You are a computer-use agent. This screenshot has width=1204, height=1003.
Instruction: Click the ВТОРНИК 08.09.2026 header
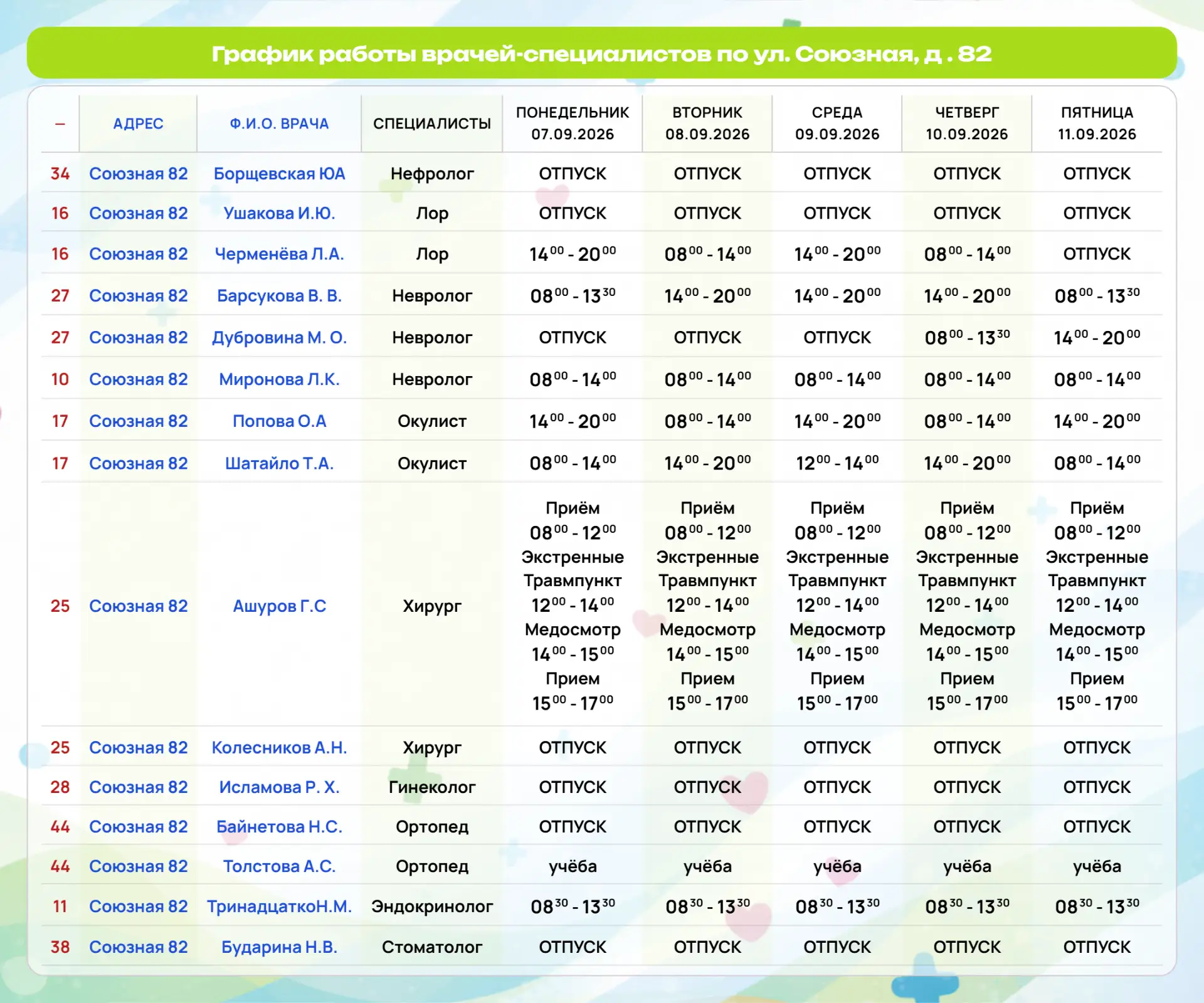tap(707, 123)
